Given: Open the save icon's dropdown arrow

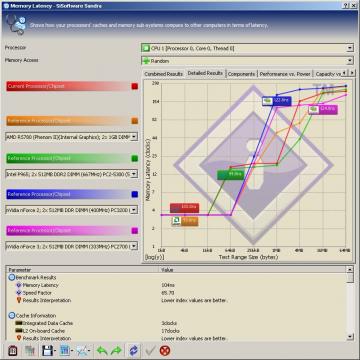Looking at the screenshot, I should pyautogui.click(x=55, y=351).
